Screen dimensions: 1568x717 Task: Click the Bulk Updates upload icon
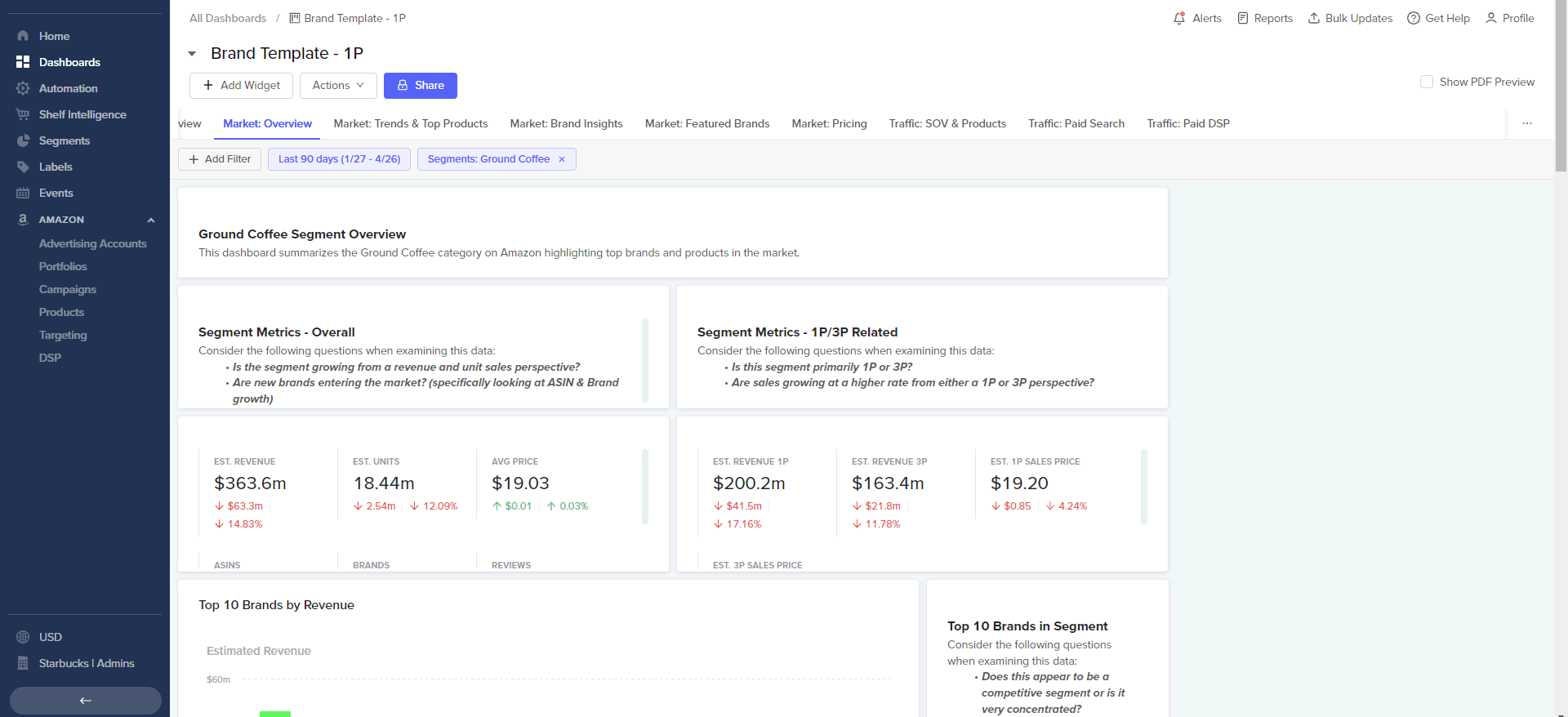[x=1314, y=18]
